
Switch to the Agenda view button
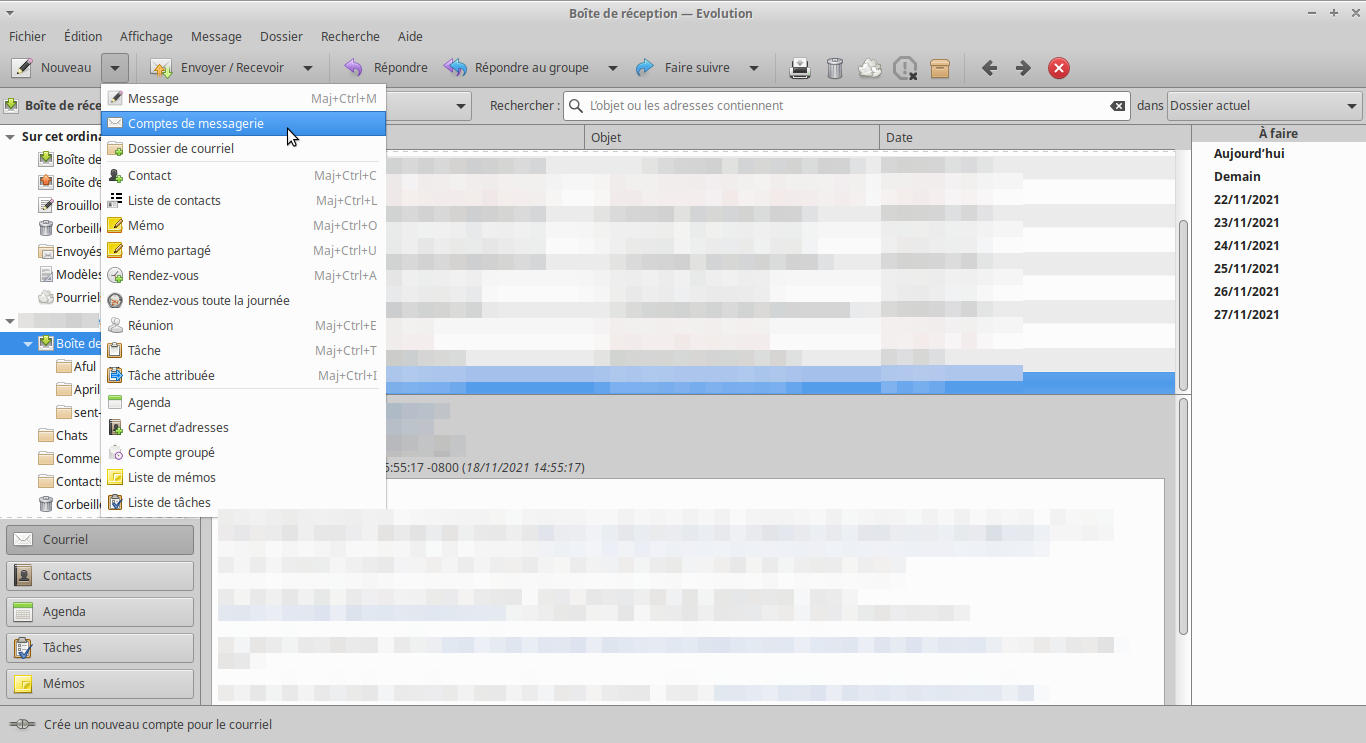point(100,611)
